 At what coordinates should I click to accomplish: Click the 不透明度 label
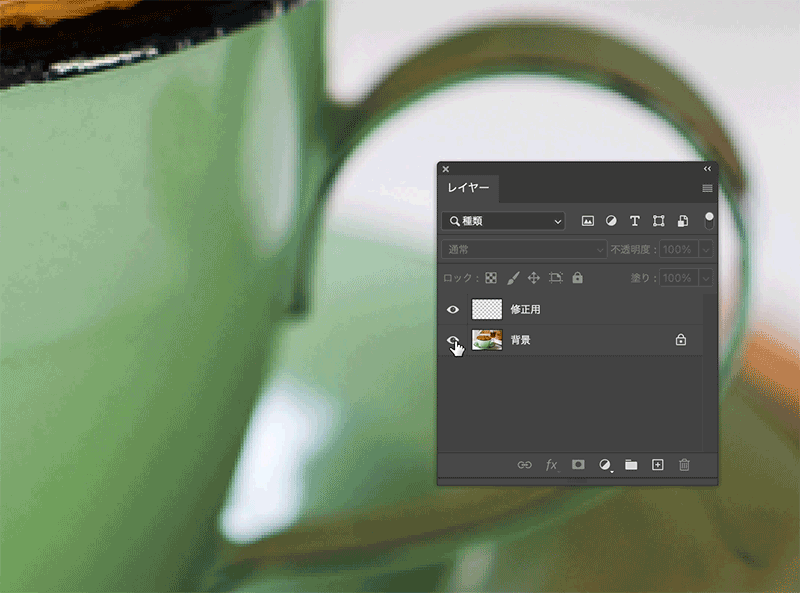pos(631,250)
